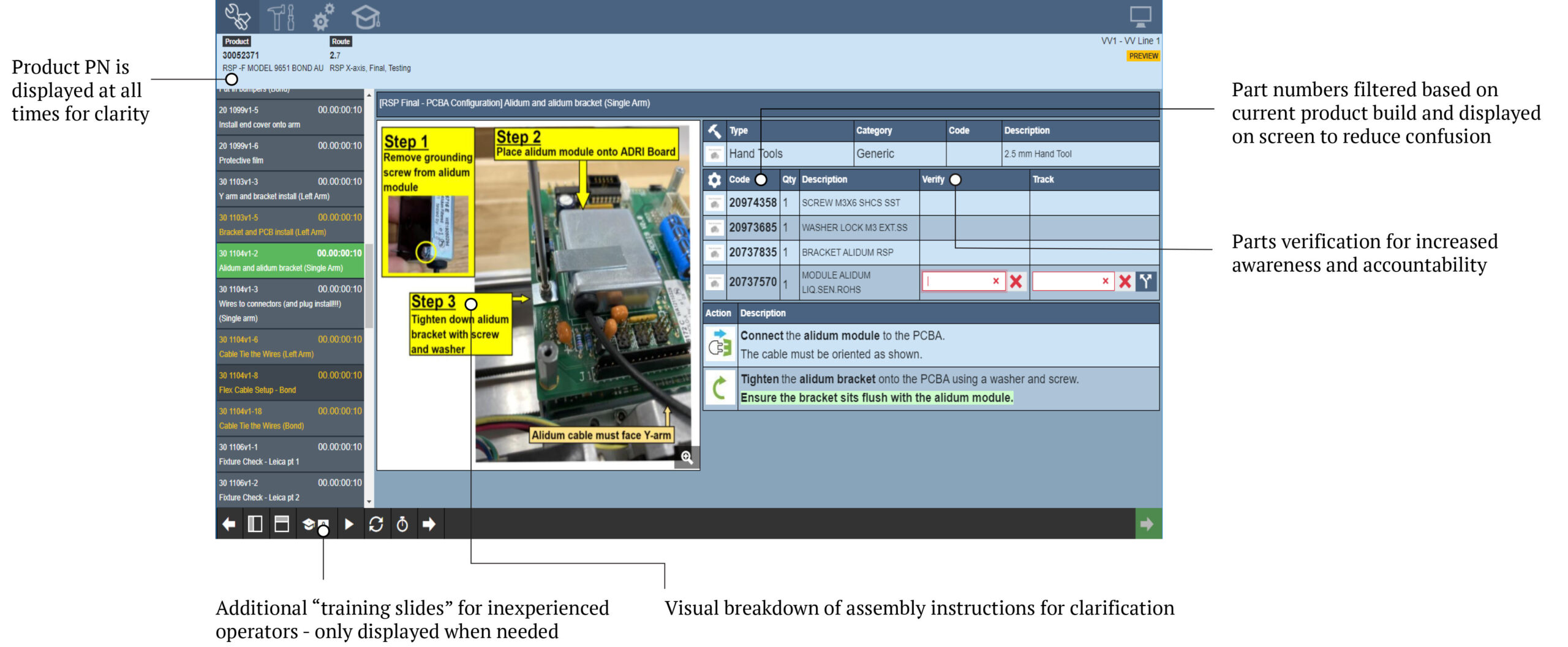
Task: Click the tools table wrench header icon
Action: pos(714,130)
